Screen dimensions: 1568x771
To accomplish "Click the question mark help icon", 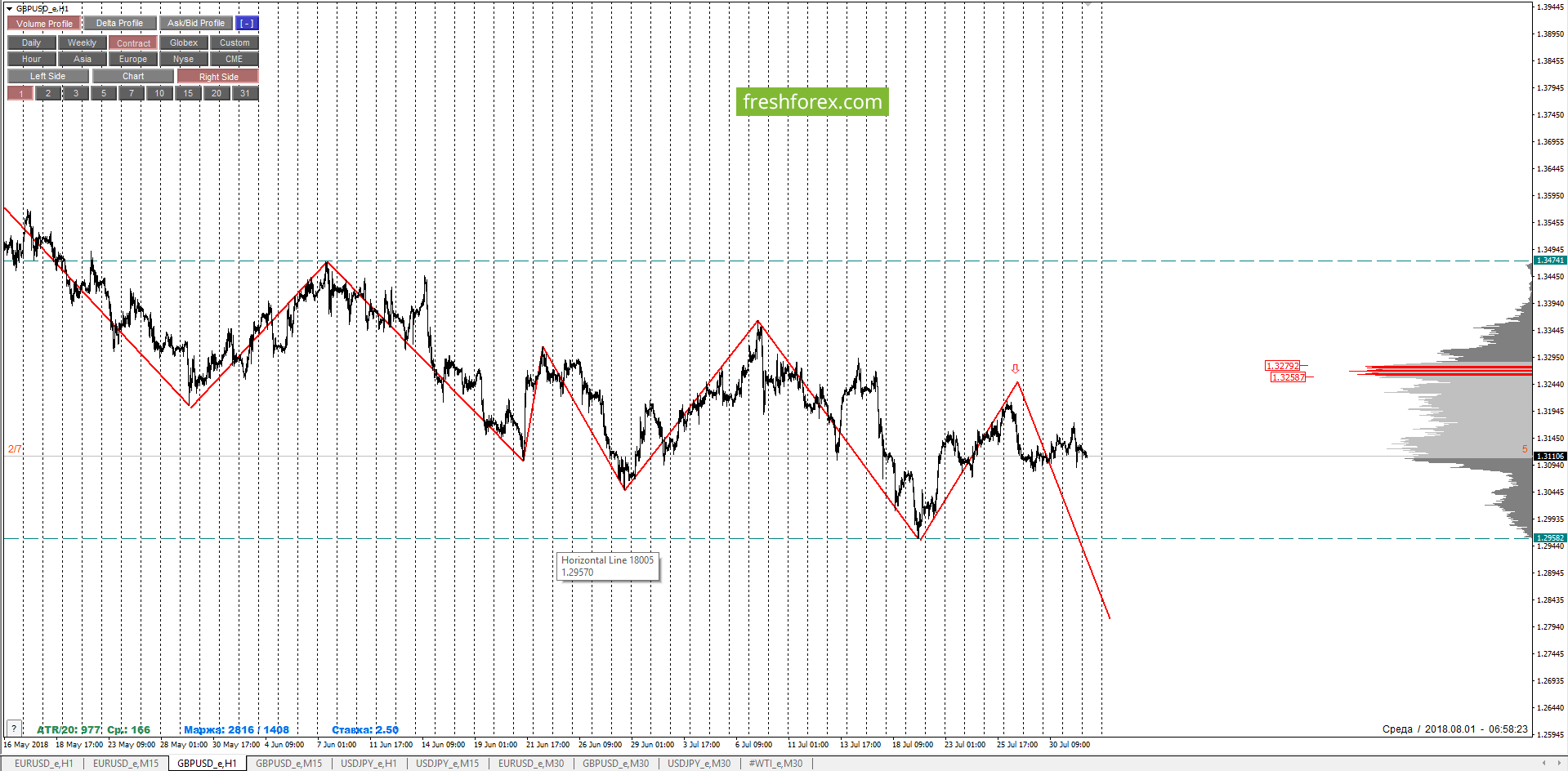I will 14,728.
